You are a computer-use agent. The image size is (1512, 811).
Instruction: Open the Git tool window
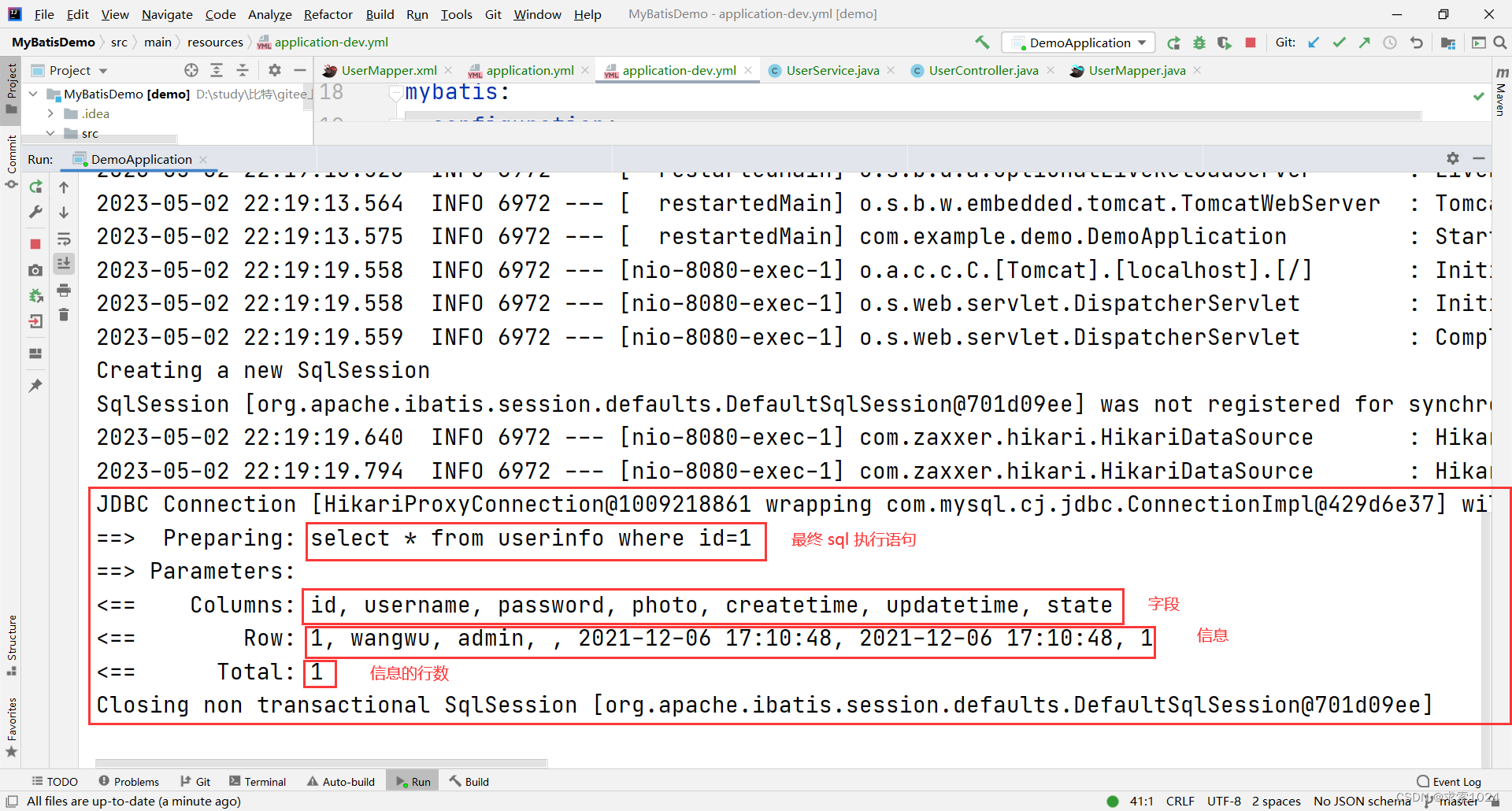[x=195, y=781]
